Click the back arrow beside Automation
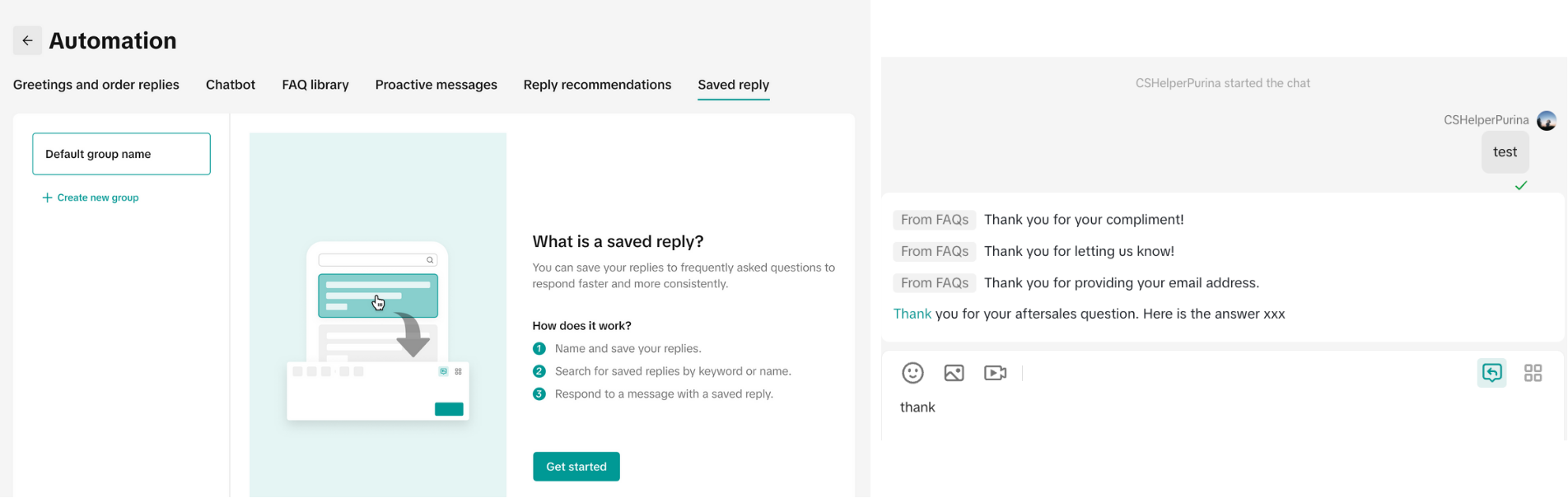This screenshot has width=1568, height=498. point(27,40)
